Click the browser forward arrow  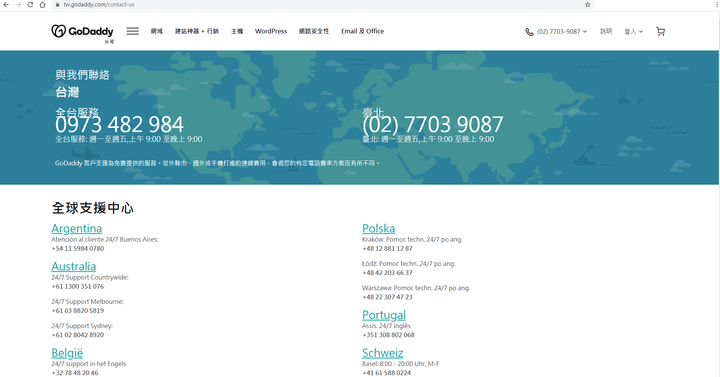click(x=18, y=5)
